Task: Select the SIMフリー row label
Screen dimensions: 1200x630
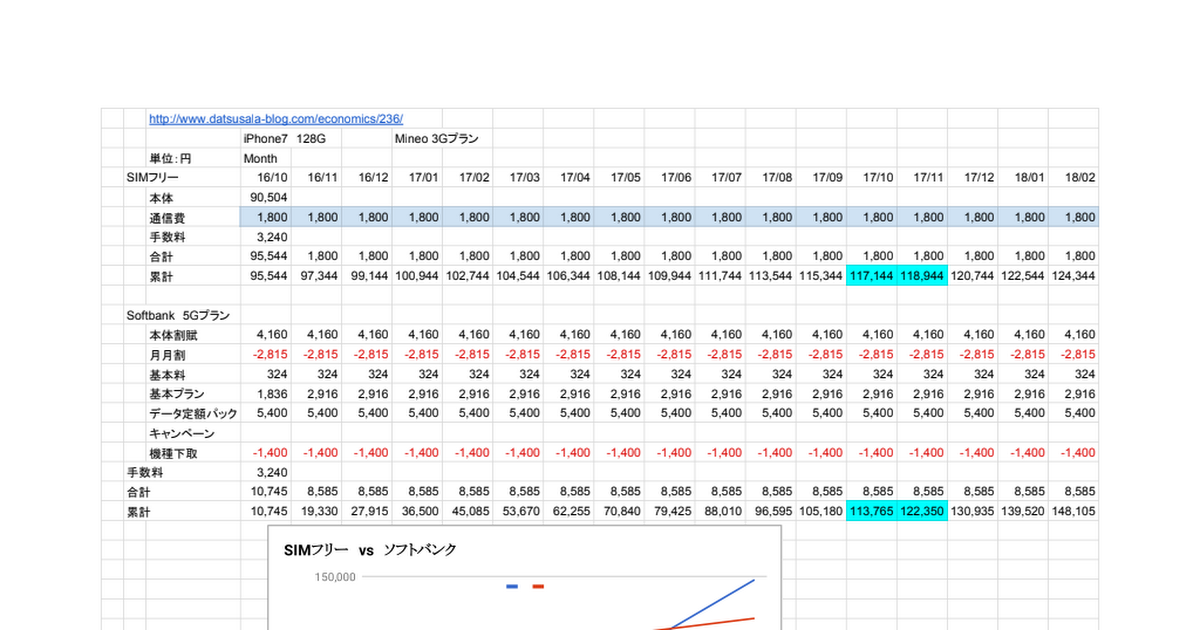Action: pos(152,177)
